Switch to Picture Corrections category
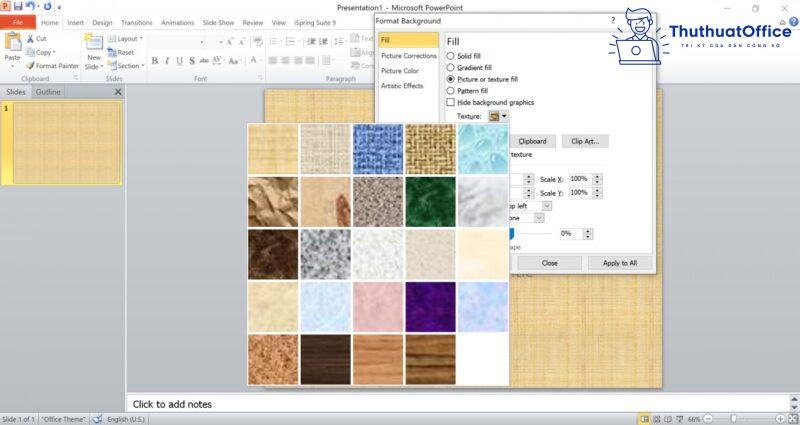The height and width of the screenshot is (425, 800). (x=408, y=56)
